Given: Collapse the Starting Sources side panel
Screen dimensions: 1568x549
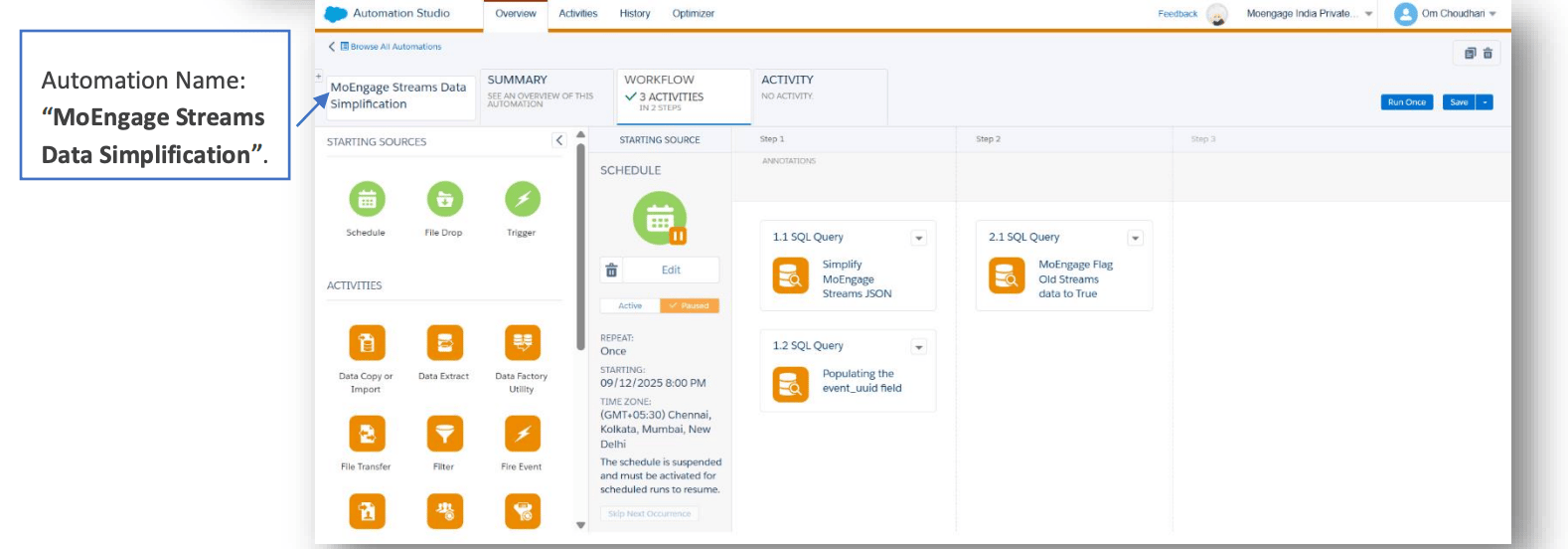Looking at the screenshot, I should [558, 141].
